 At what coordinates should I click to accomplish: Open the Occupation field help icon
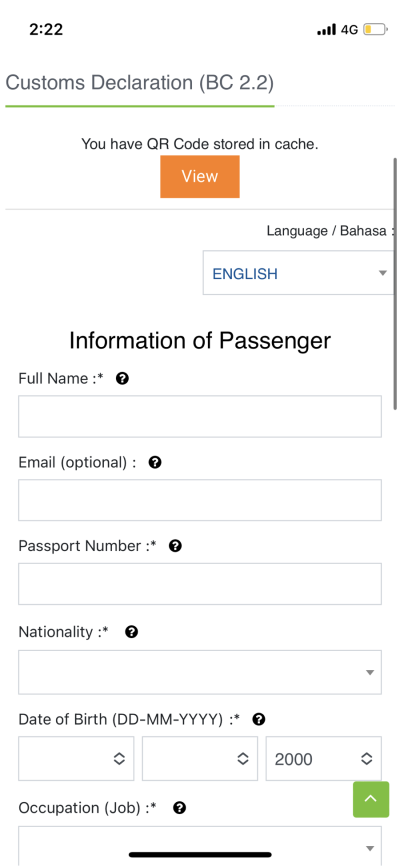179,808
